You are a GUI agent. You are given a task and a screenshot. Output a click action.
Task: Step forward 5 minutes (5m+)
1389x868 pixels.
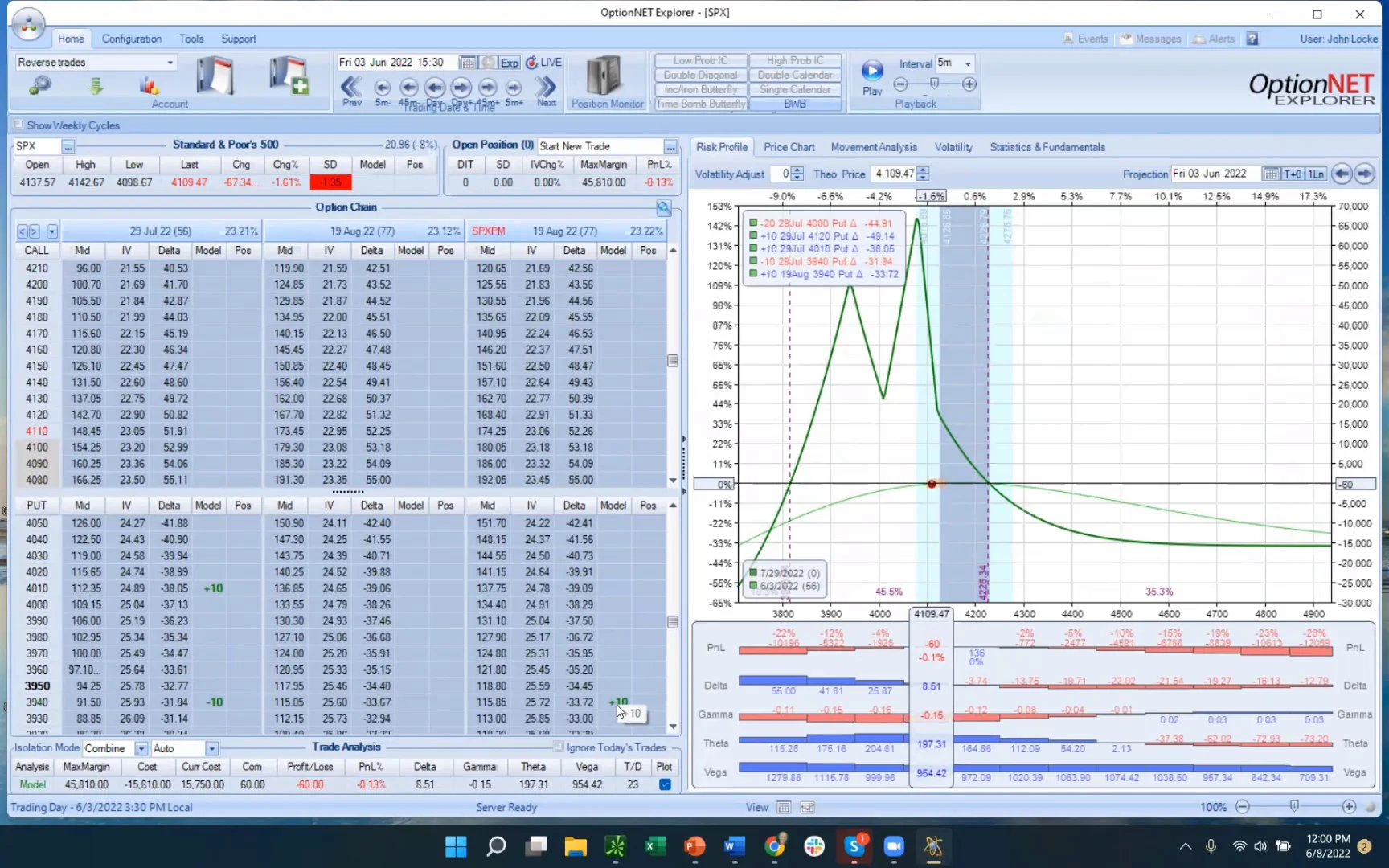click(x=514, y=87)
